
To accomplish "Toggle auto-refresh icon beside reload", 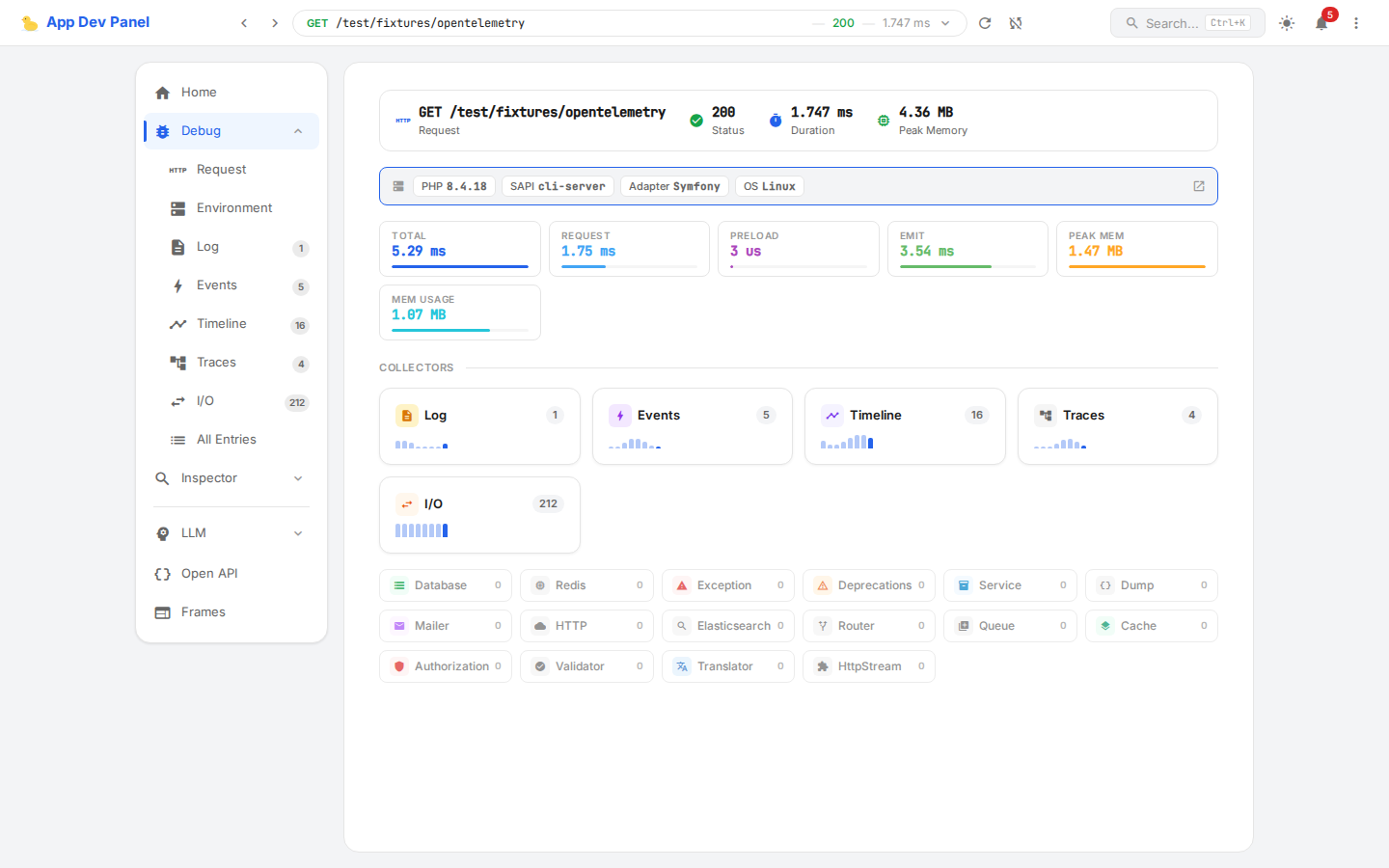I will click(x=1016, y=23).
